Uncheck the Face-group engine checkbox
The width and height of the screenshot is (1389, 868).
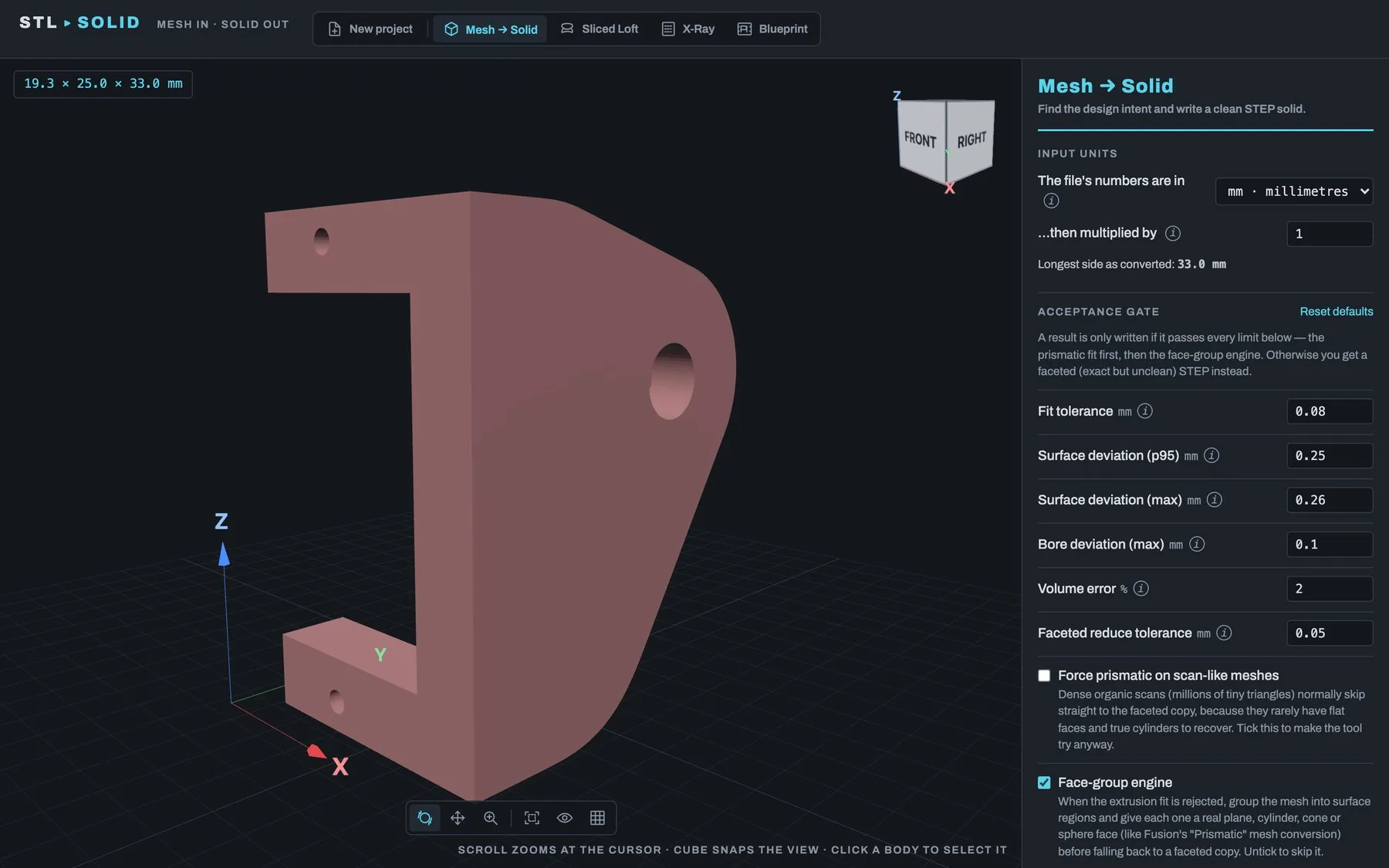click(x=1044, y=783)
